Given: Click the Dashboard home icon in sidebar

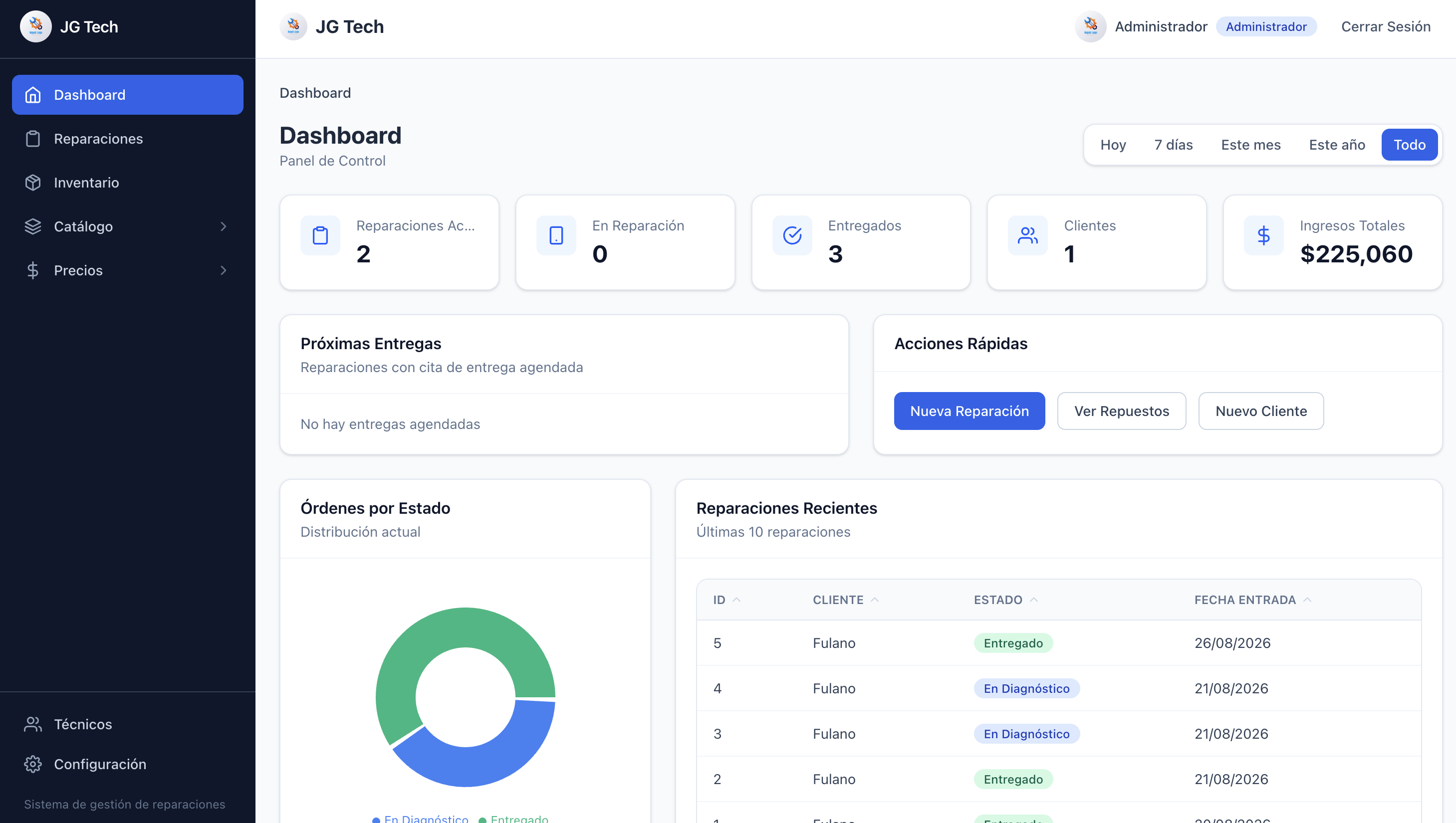Looking at the screenshot, I should [x=33, y=95].
